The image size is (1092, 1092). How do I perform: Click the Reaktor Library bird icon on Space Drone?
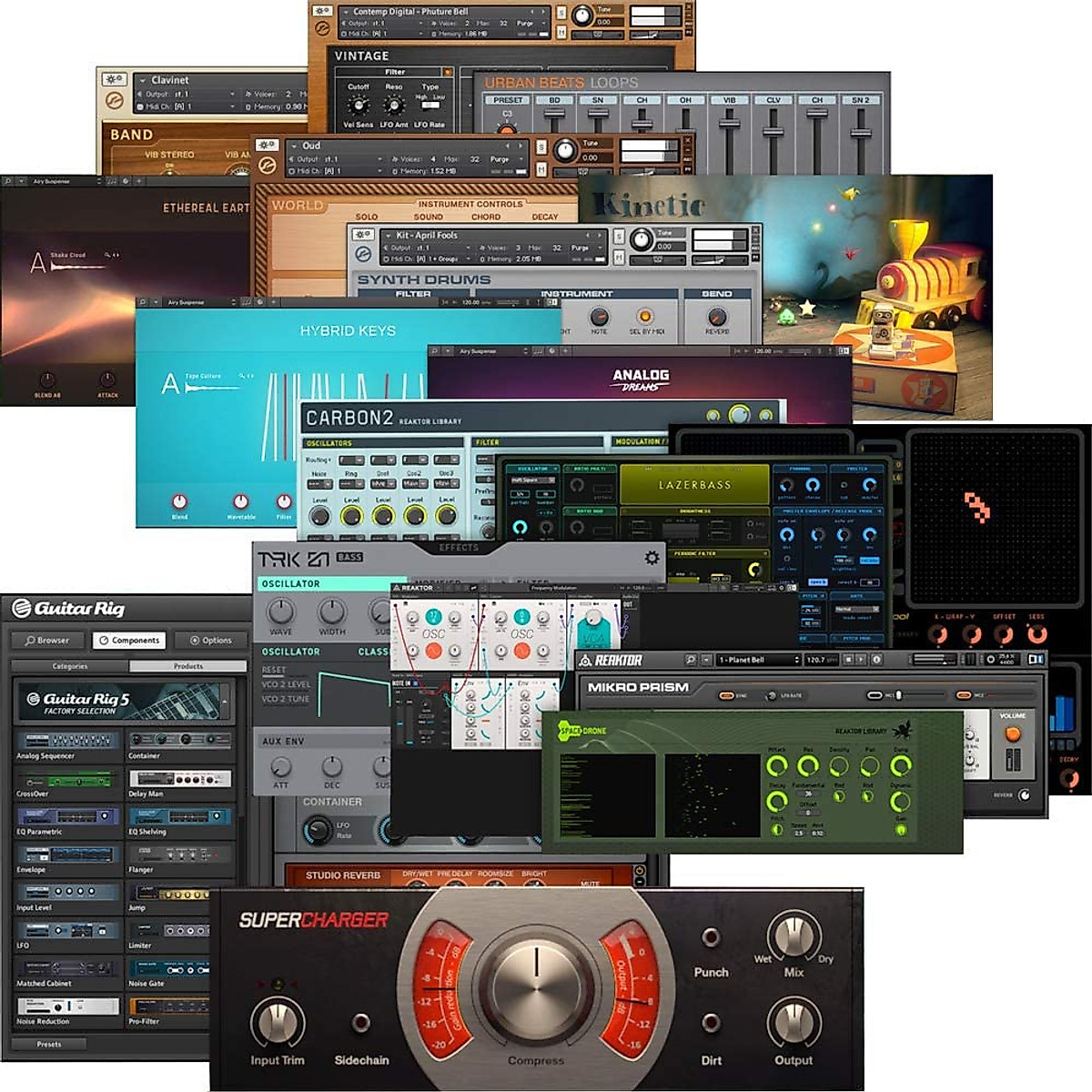click(x=901, y=731)
